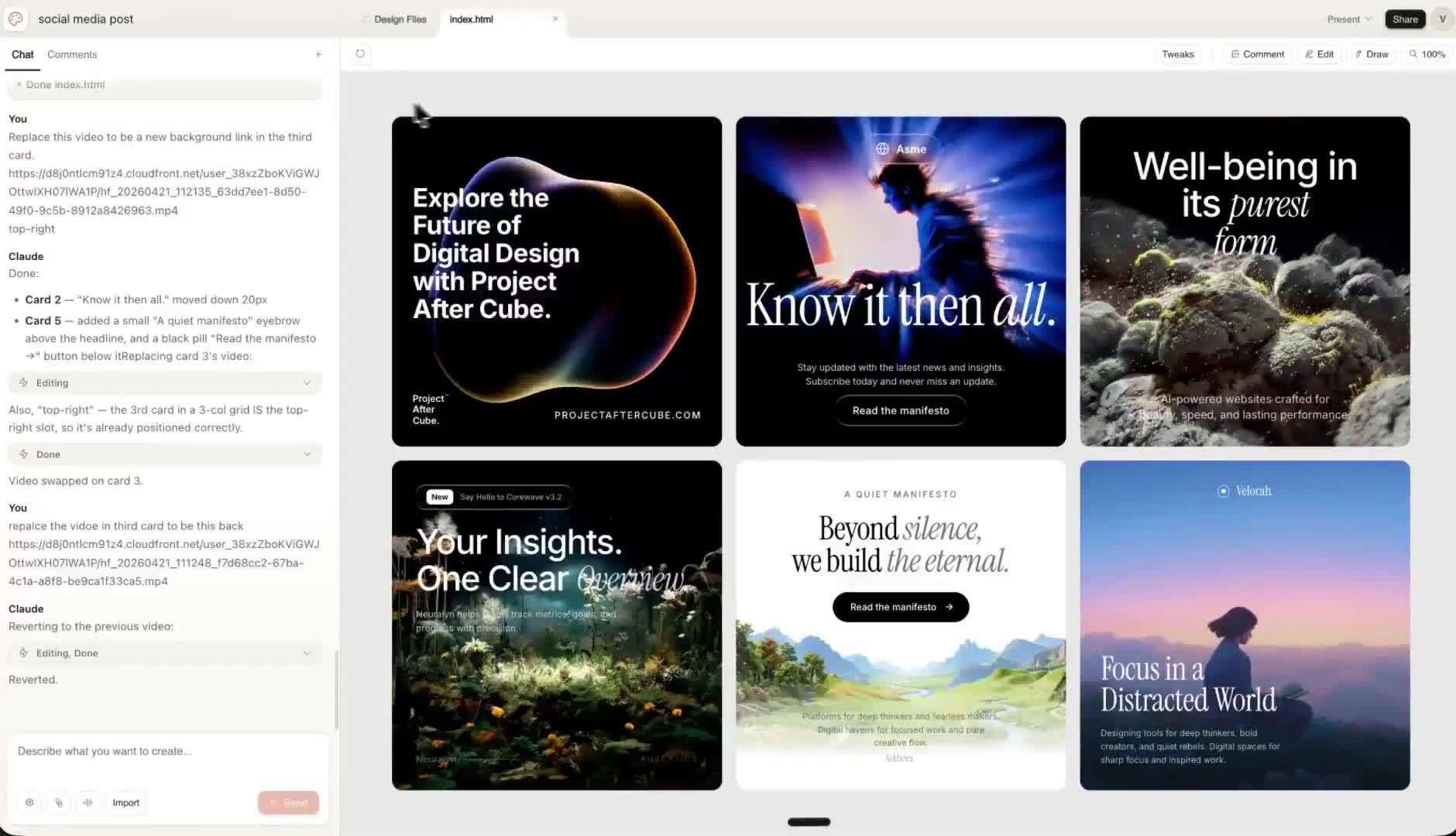This screenshot has width=1456, height=836.
Task: Activate the Edit tool
Action: pos(1320,54)
